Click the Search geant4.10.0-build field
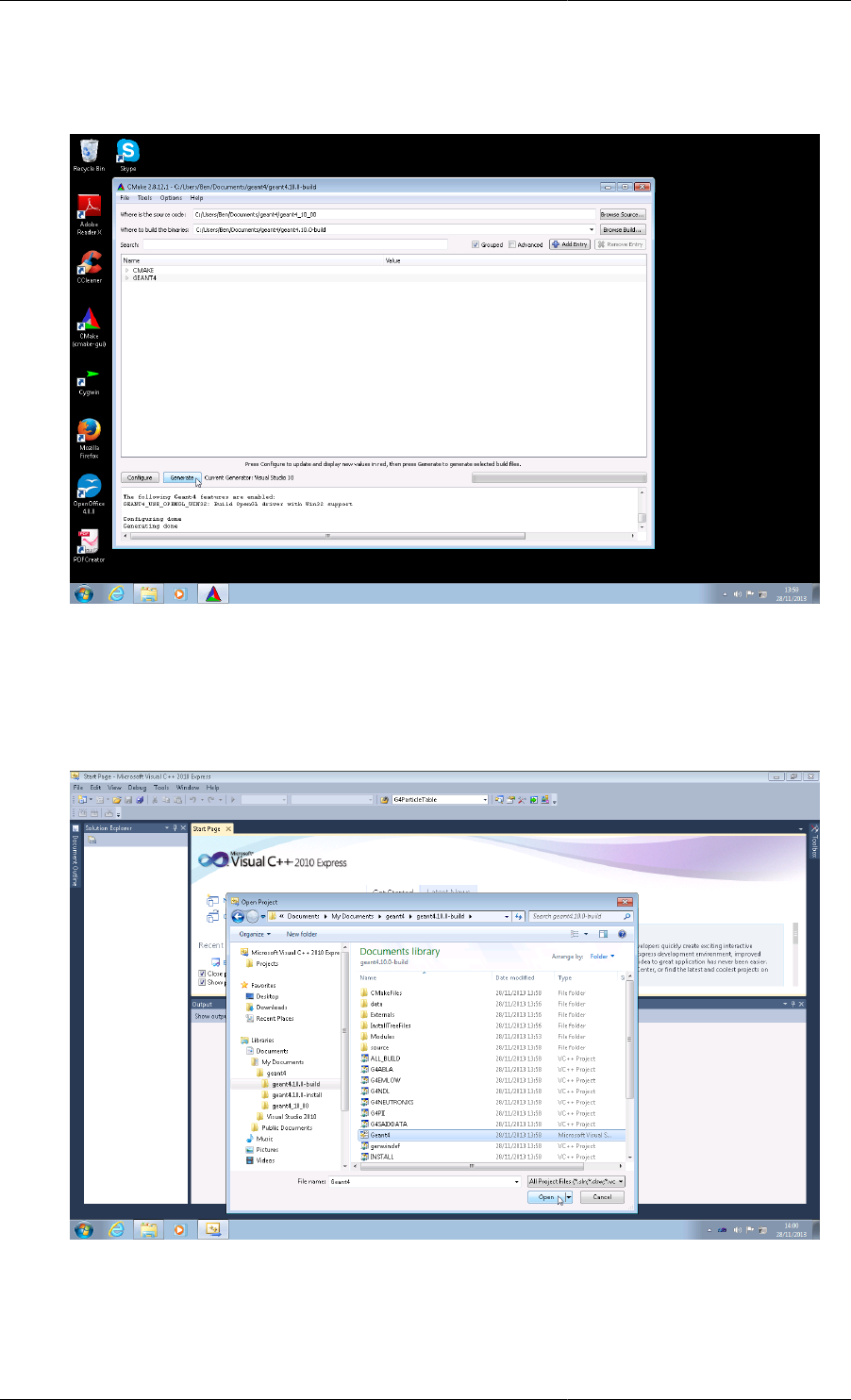The image size is (851, 1400). point(580,916)
